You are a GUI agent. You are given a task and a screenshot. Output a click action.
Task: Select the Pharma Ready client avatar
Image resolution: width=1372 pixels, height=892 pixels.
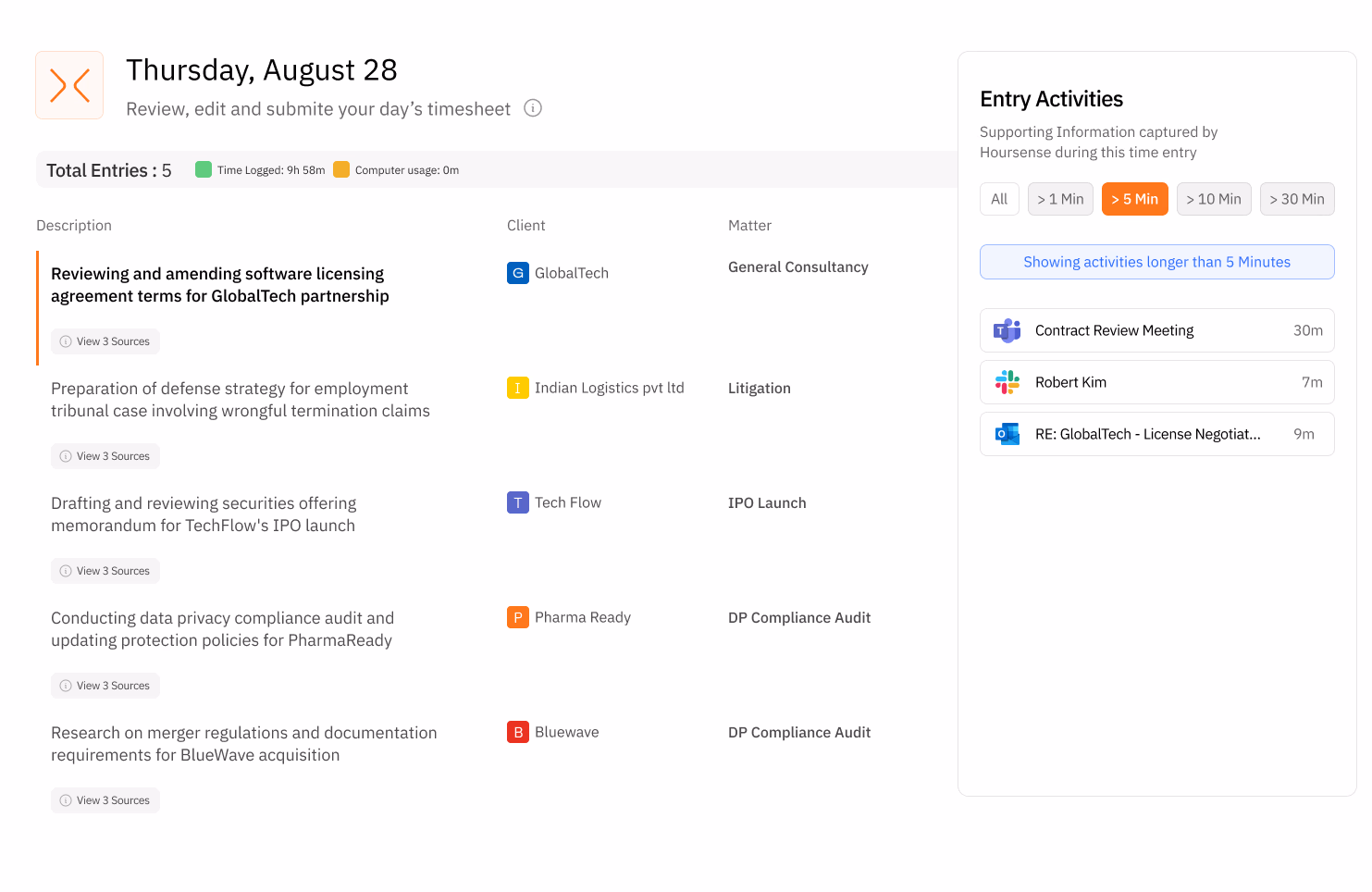[518, 617]
